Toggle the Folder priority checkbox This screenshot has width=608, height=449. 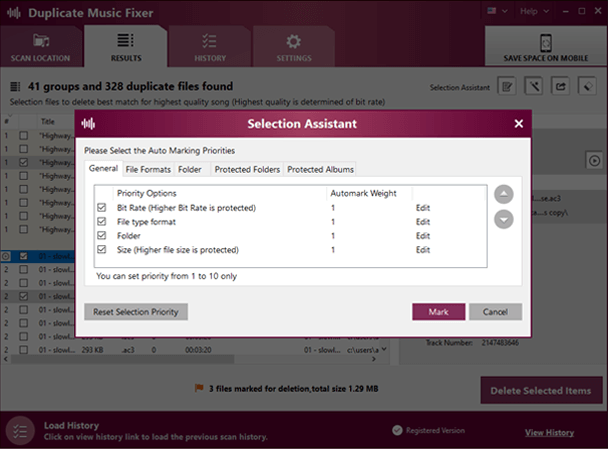tap(102, 235)
